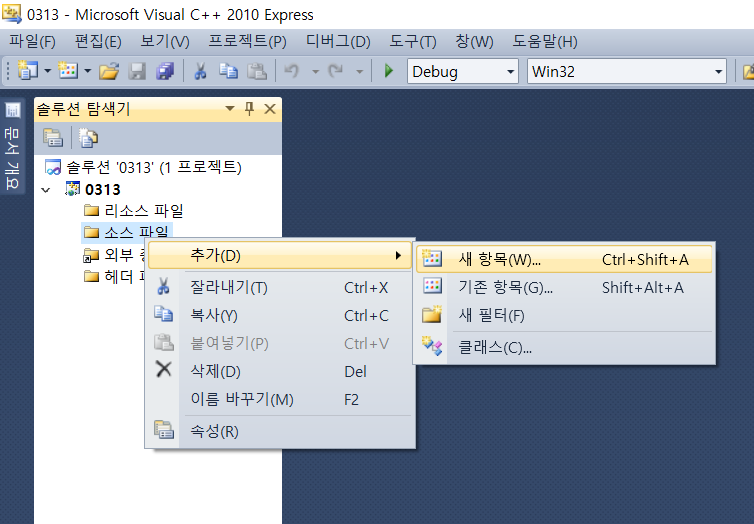Click Properties icon in Solution Explorer toolbar
The height and width of the screenshot is (524, 754).
(53, 138)
